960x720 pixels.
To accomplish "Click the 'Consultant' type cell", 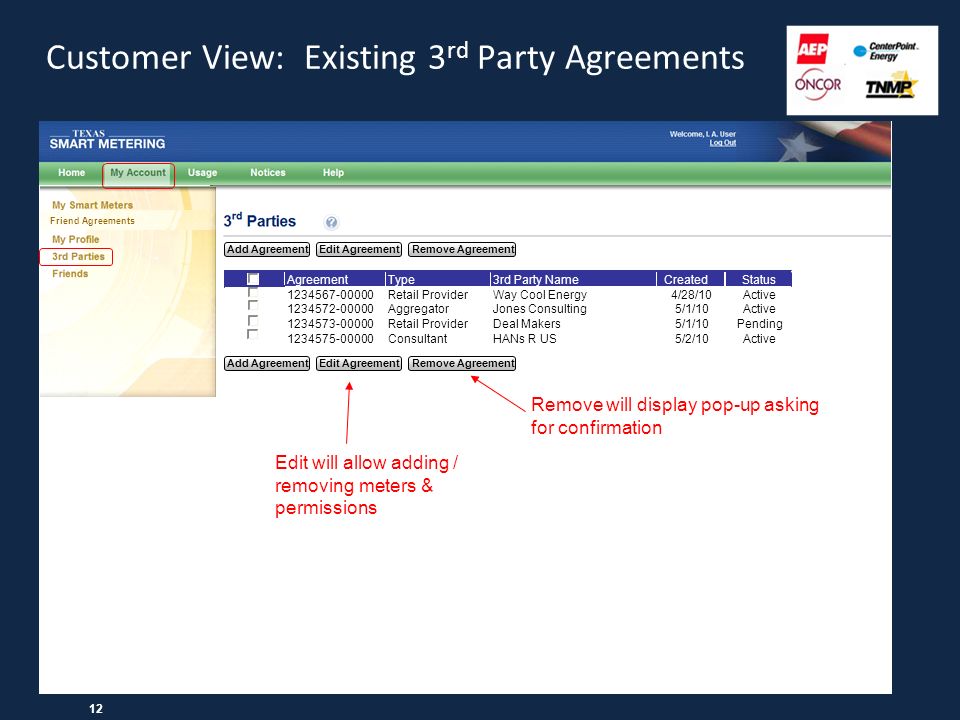I will coord(418,339).
